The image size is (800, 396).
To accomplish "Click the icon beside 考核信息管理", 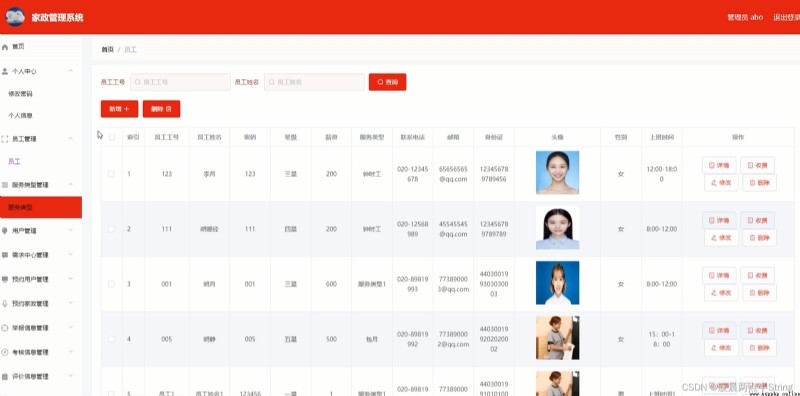I will [x=5, y=352].
